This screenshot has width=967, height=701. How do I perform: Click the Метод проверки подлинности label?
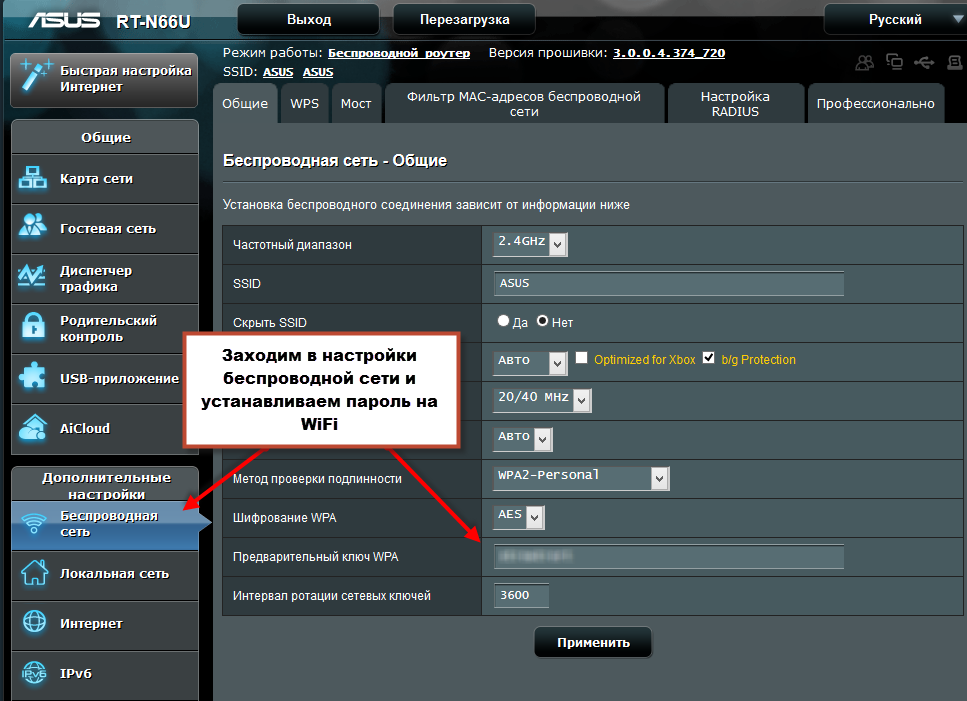click(x=317, y=479)
